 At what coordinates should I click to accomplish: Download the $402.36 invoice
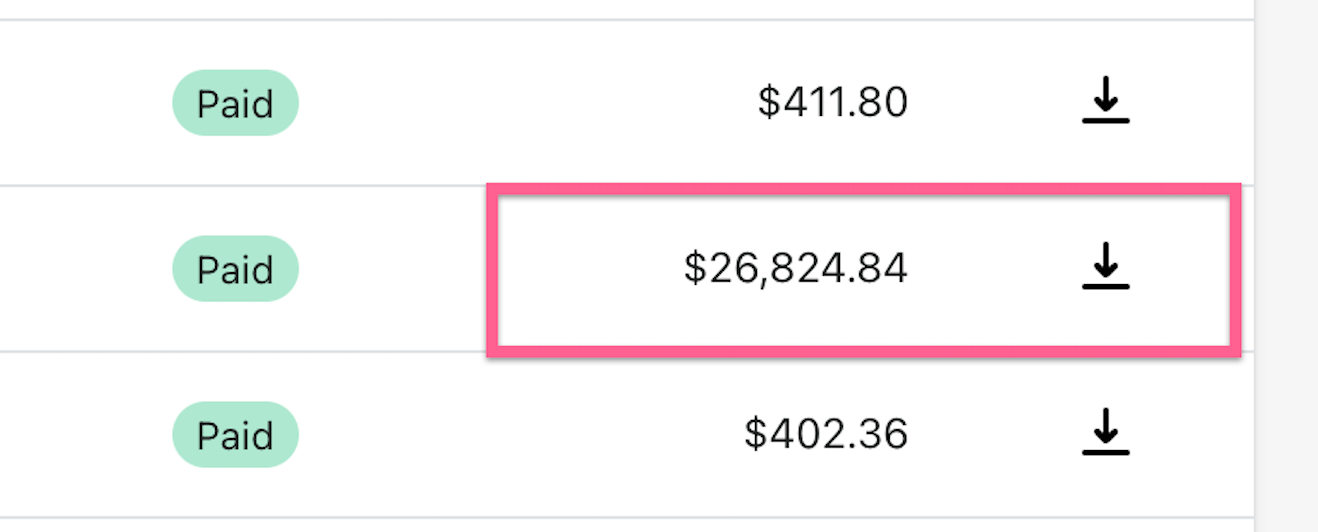1105,433
